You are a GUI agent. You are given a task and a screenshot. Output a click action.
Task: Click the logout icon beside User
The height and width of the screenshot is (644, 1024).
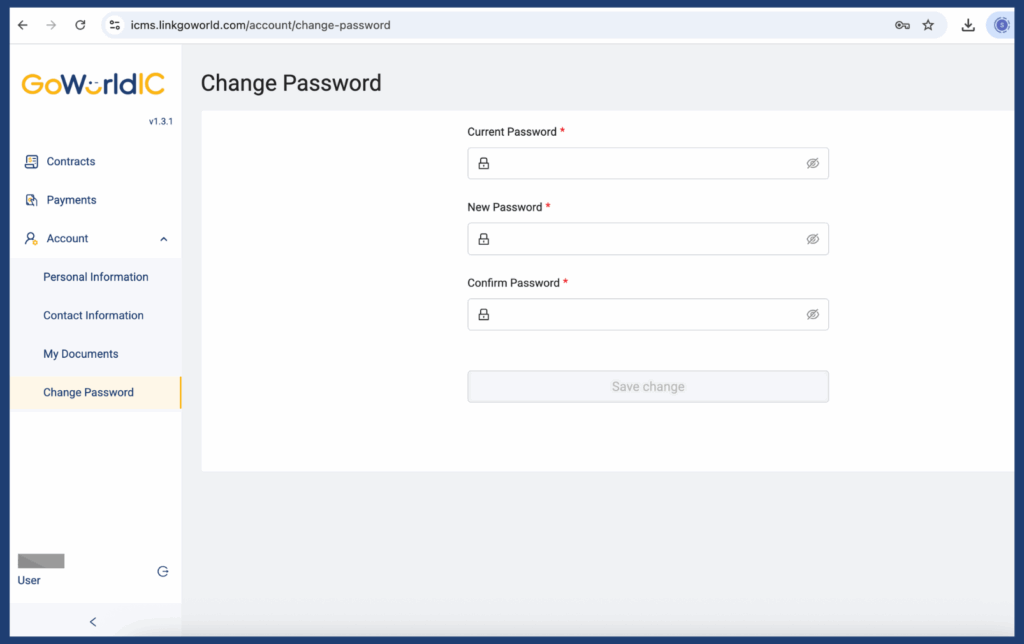tap(163, 572)
